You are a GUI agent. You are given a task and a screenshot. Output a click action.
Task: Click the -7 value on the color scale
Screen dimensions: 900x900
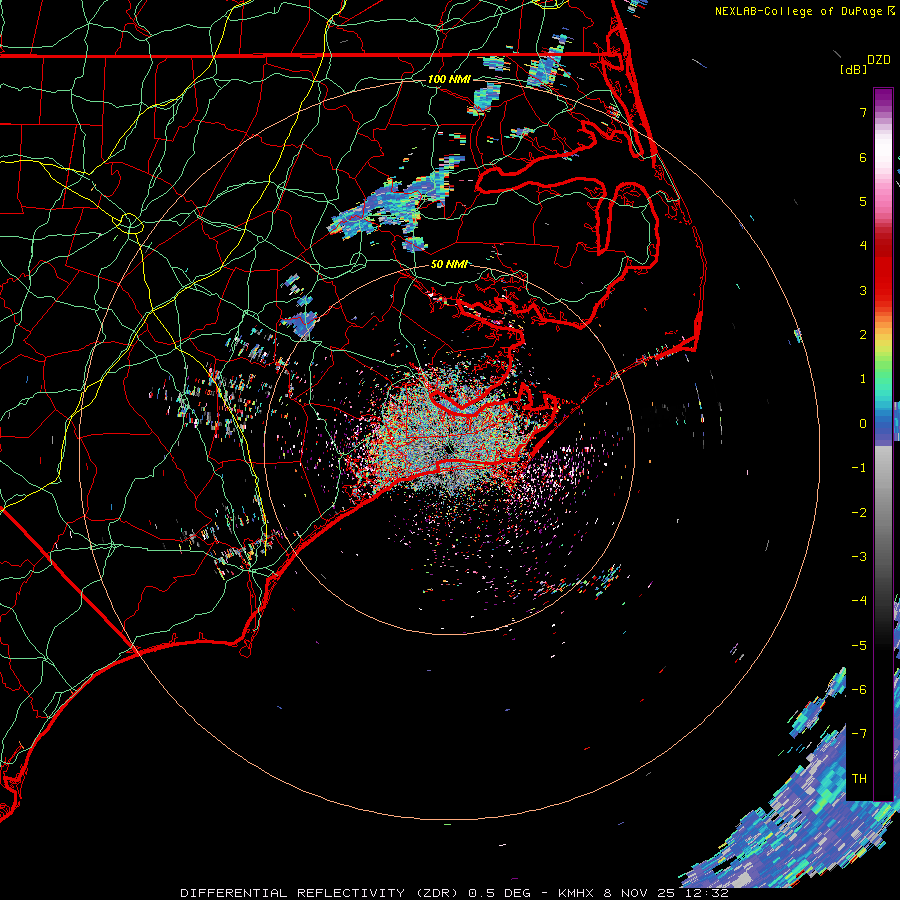859,734
